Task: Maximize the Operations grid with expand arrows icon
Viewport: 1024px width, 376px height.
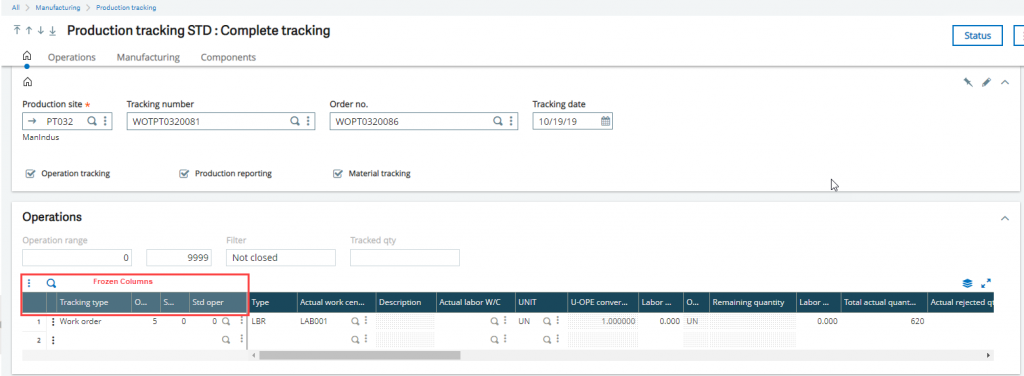Action: click(986, 283)
